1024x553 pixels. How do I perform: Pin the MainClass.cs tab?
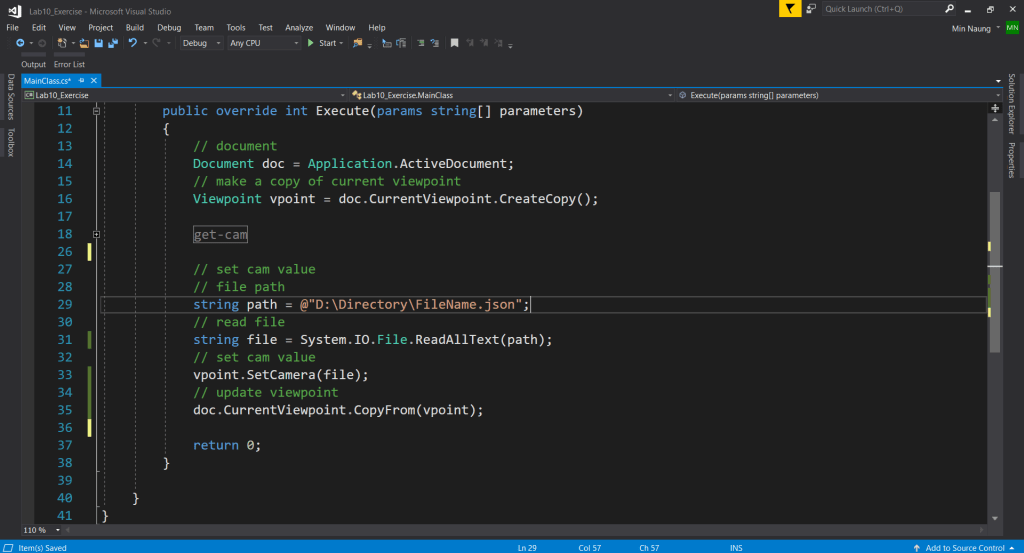79,80
